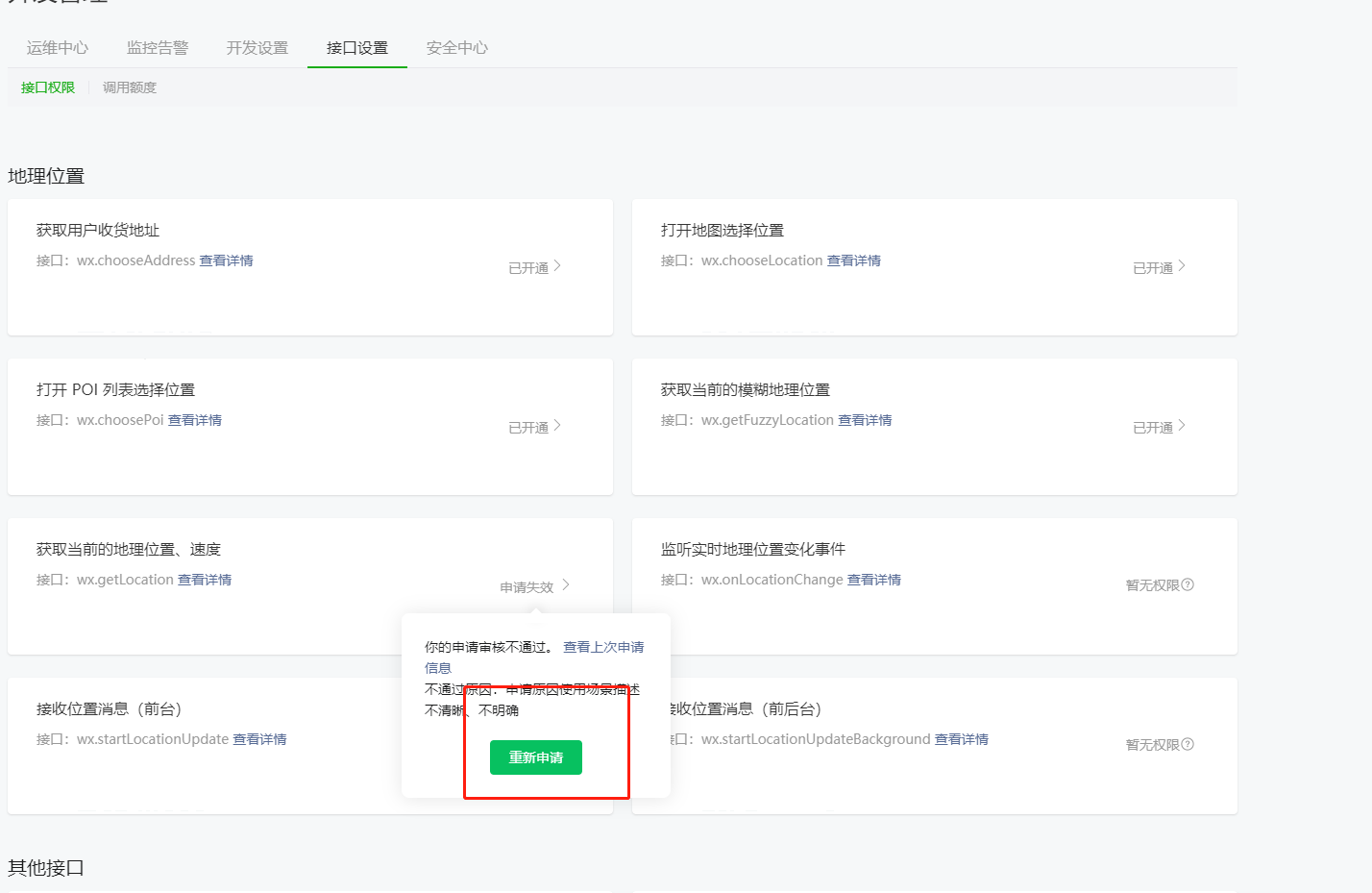The image size is (1372, 893).
Task: Switch to the 调用额度 sub-tab
Action: (130, 87)
